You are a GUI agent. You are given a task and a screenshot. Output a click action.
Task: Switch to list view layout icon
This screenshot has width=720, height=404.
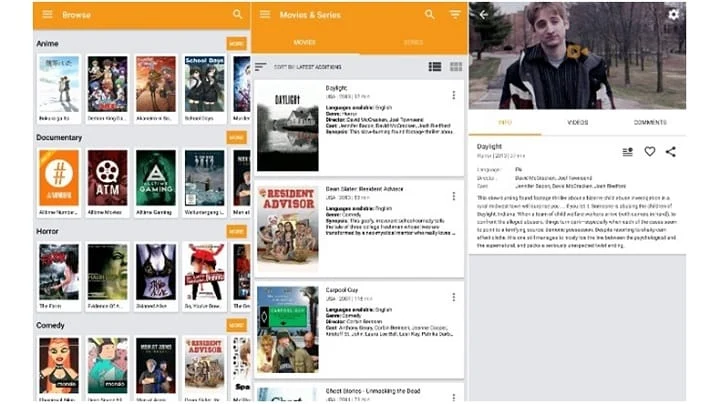coord(435,67)
